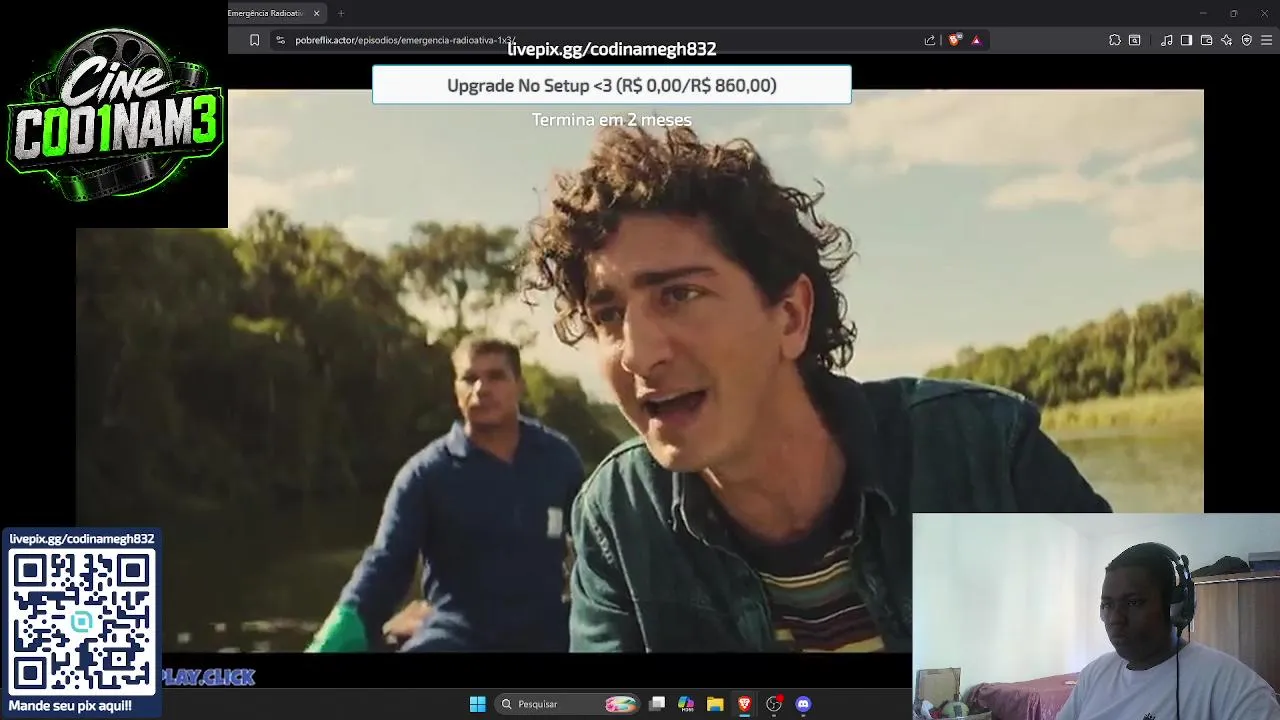Image resolution: width=1280 pixels, height=720 pixels.
Task: Click the Upgrade No Setup donation goal bar
Action: coord(612,85)
